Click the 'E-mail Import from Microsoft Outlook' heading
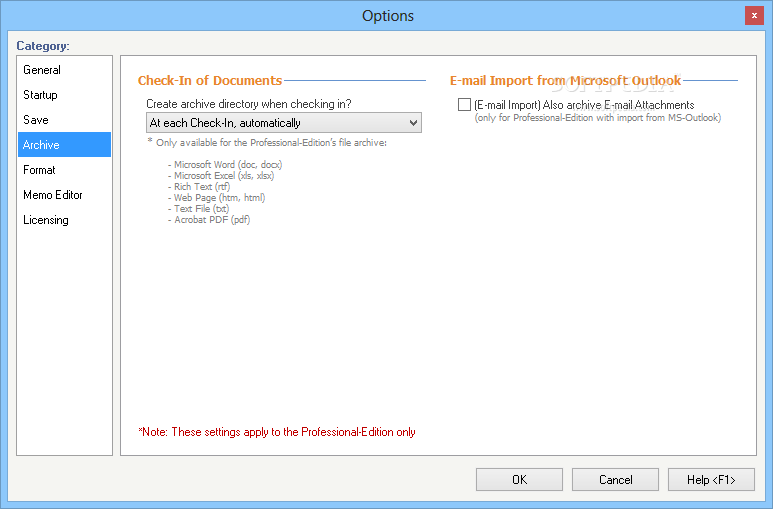Image resolution: width=773 pixels, height=509 pixels. coord(565,80)
